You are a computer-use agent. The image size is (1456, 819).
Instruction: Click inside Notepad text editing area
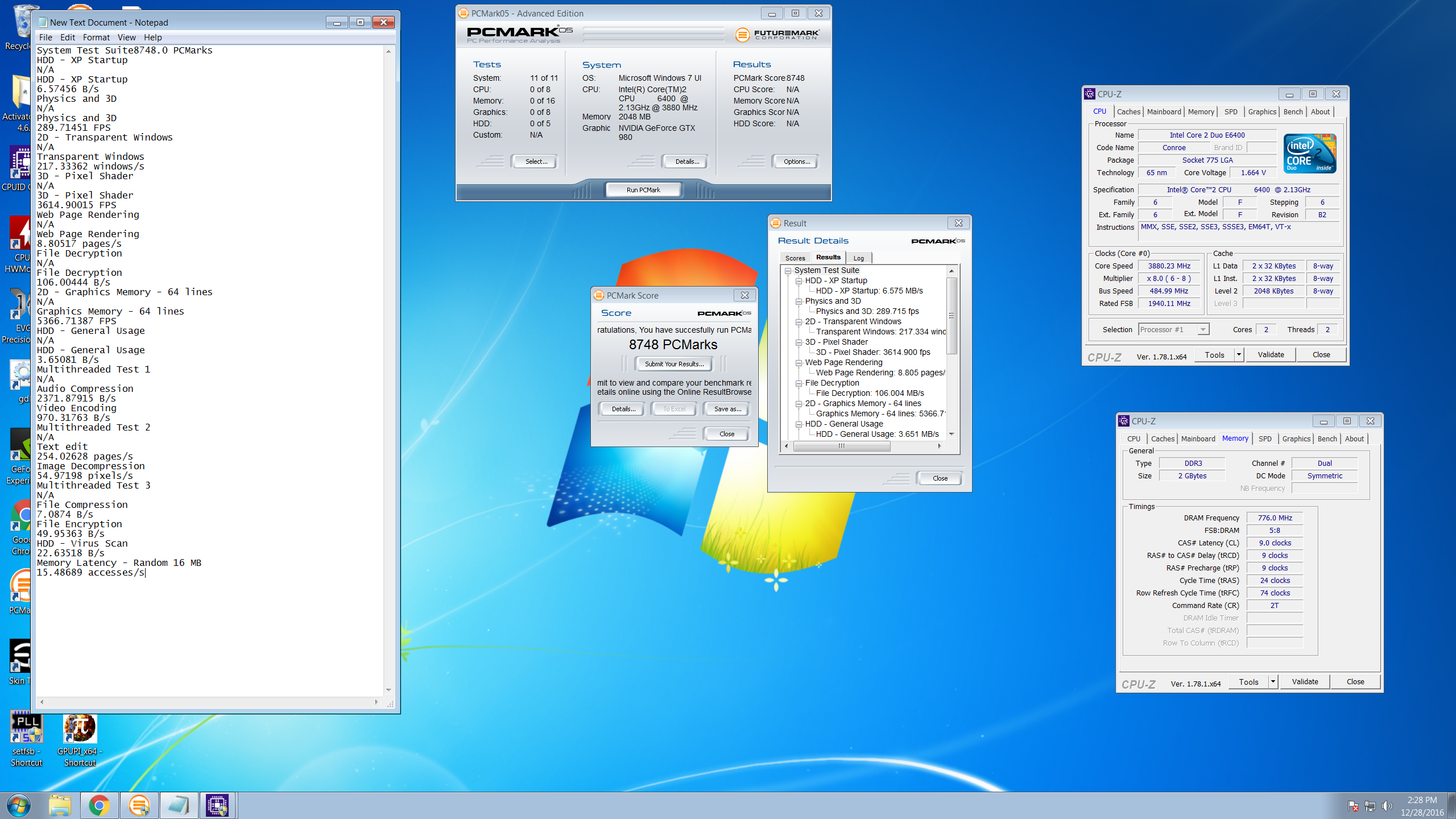209,370
